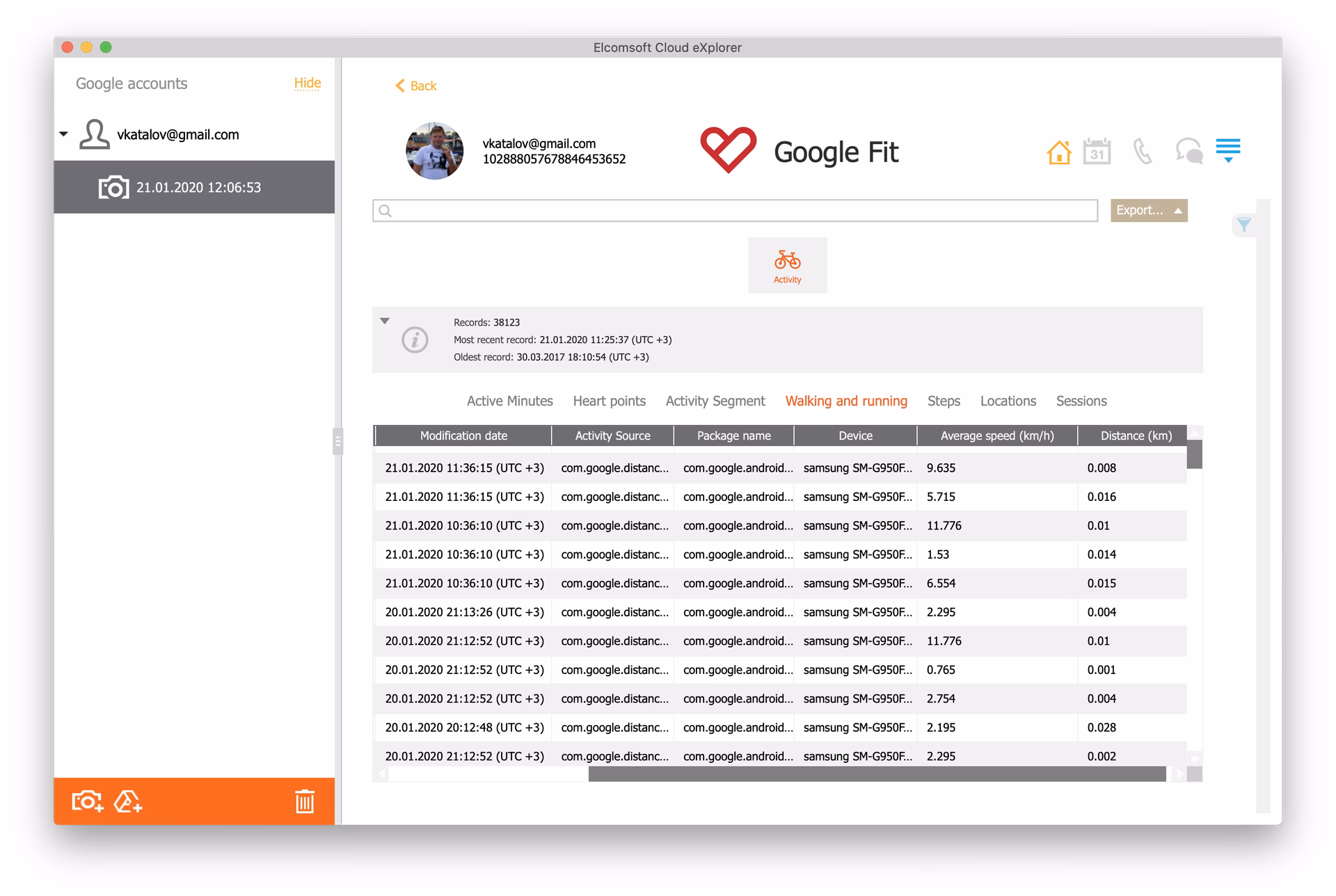Select the Phone calls icon
This screenshot has height=896, width=1336.
tap(1142, 151)
